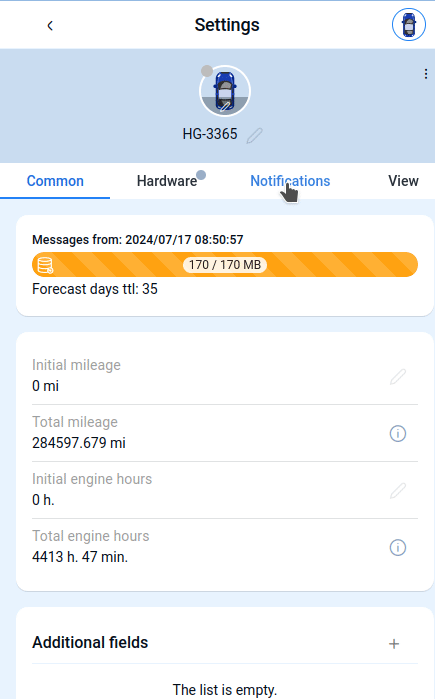This screenshot has height=699, width=435.
Task: Edit the Initial engine hours value
Action: click(x=398, y=490)
